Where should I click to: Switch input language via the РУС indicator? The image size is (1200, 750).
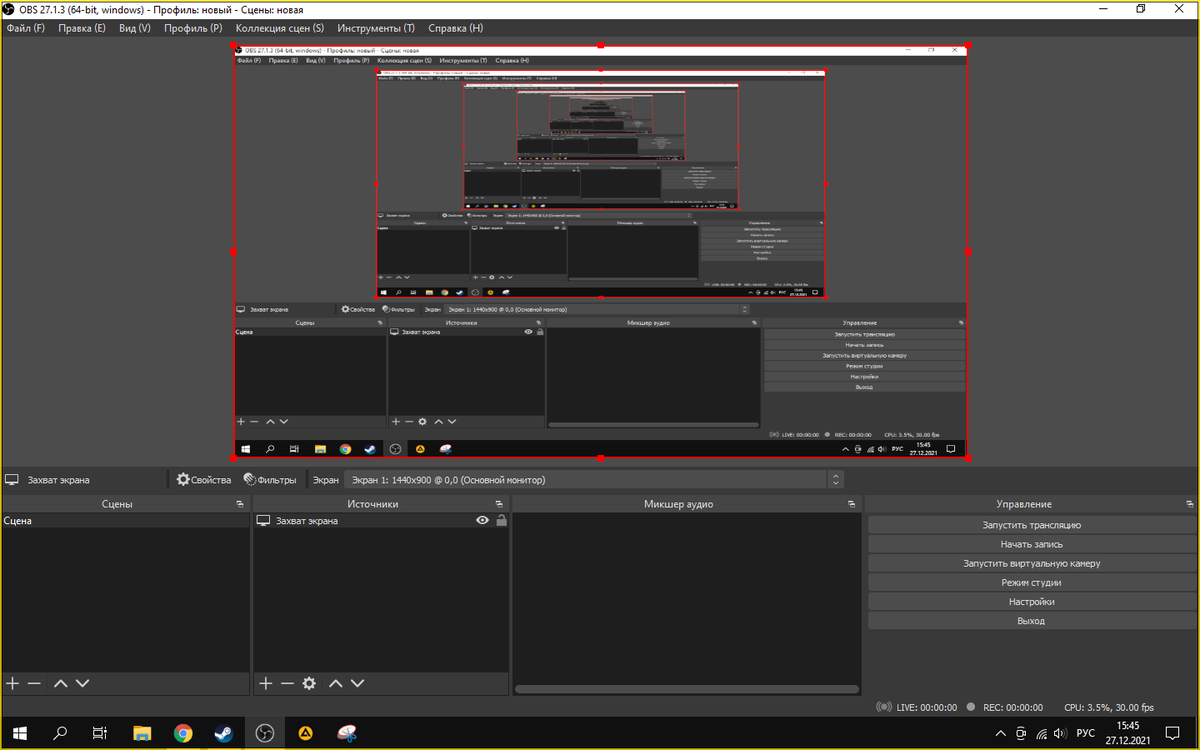(1085, 733)
